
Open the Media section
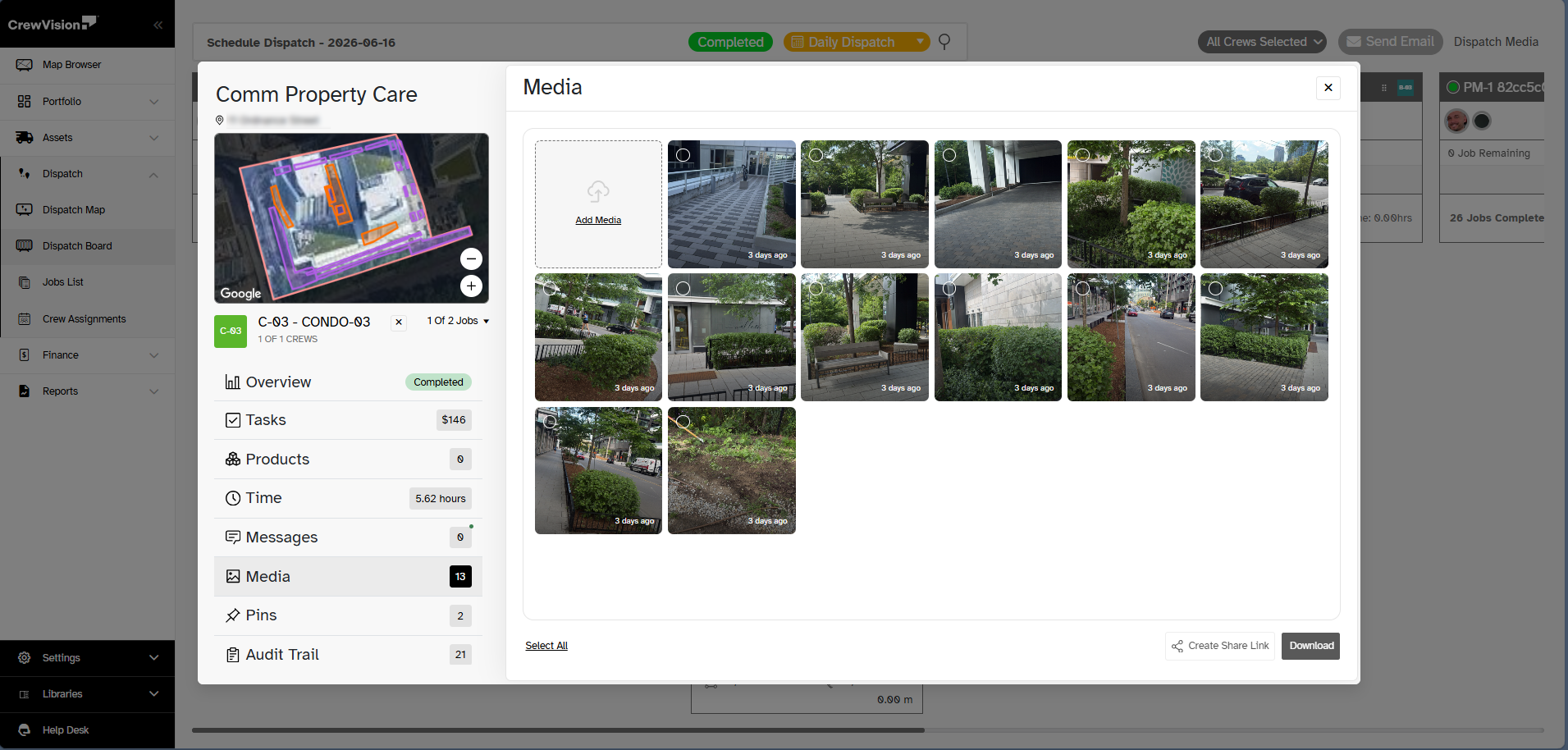[x=348, y=577]
